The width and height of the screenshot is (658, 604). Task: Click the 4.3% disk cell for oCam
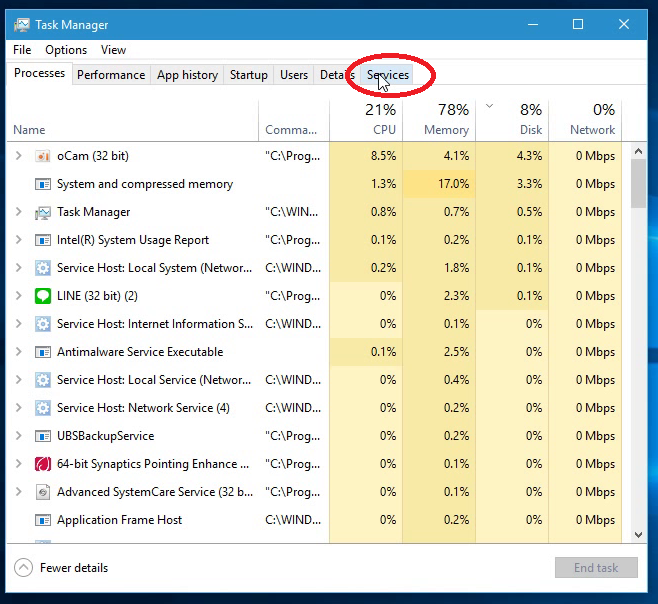tap(512, 156)
